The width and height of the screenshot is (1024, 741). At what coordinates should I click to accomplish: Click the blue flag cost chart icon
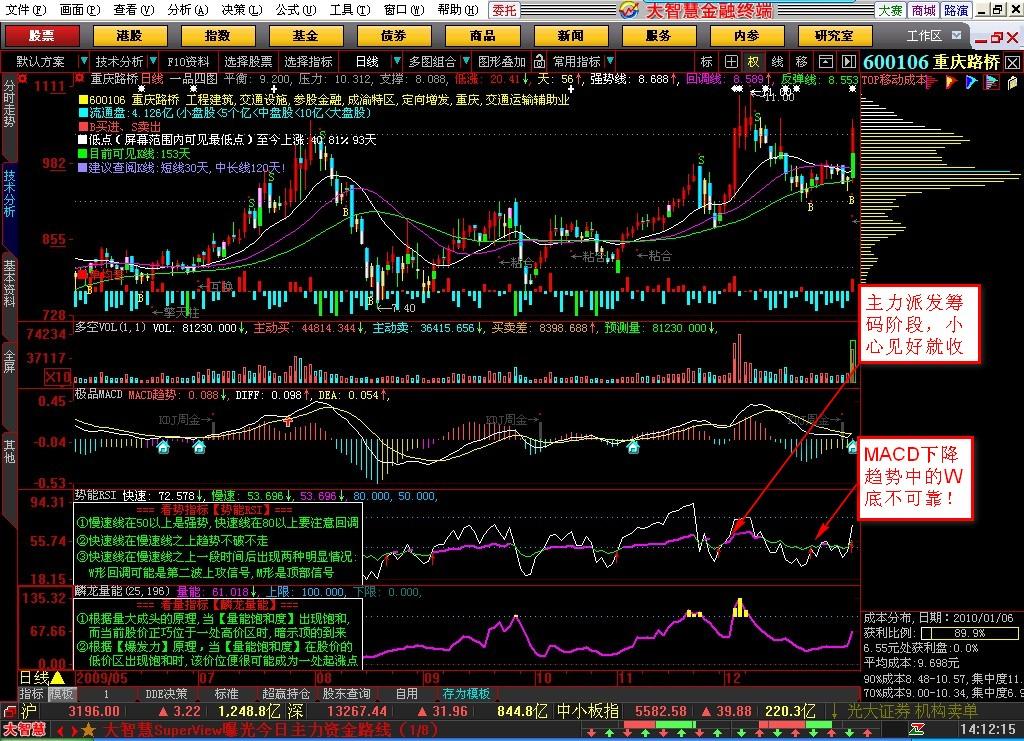(x=972, y=82)
